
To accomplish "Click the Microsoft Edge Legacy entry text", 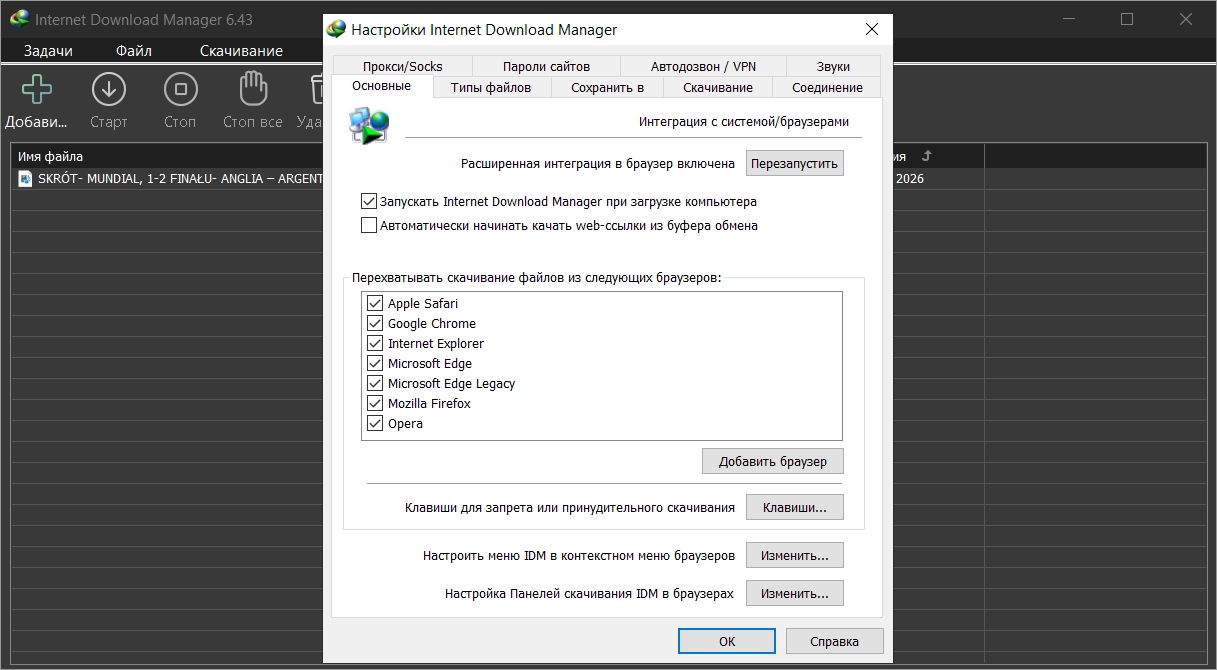I will 451,383.
